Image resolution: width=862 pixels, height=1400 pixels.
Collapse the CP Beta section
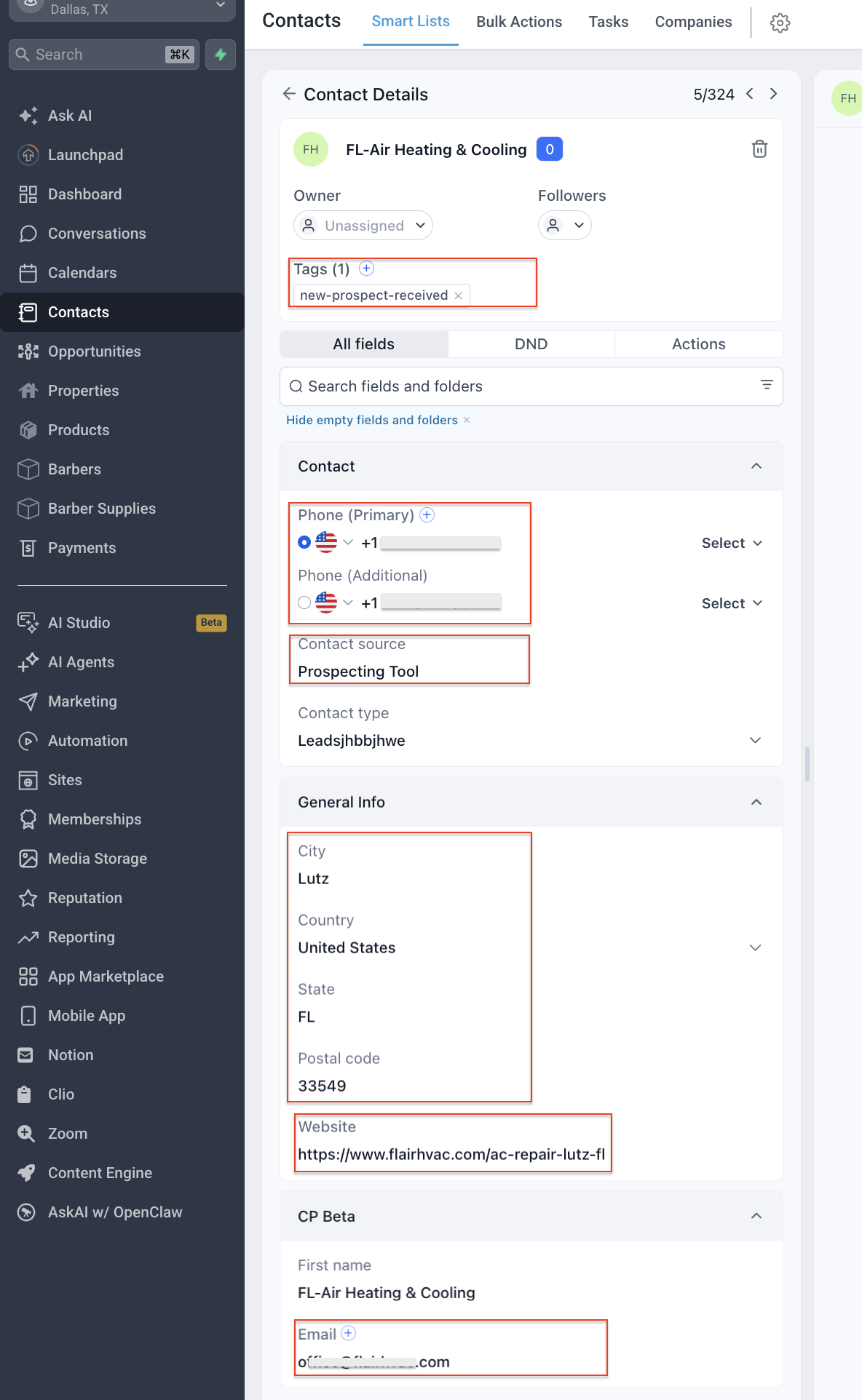(x=756, y=1216)
